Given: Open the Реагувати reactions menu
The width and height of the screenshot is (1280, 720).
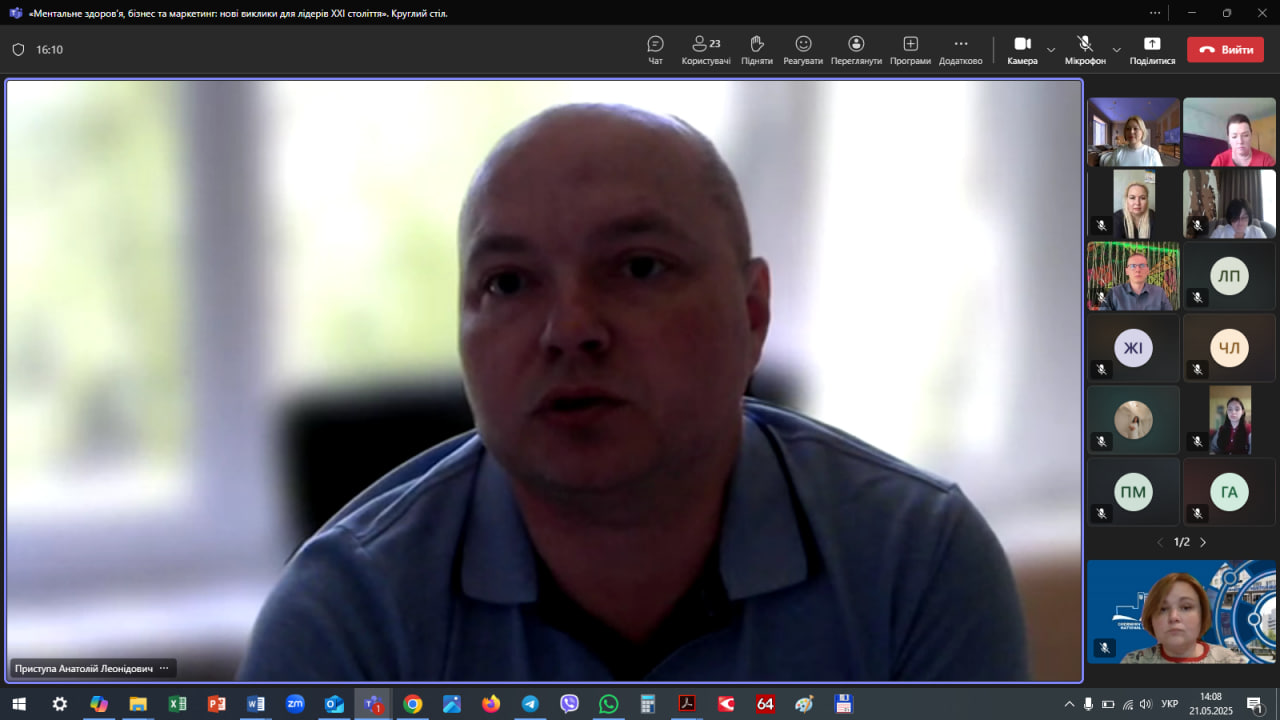Looking at the screenshot, I should [803, 50].
